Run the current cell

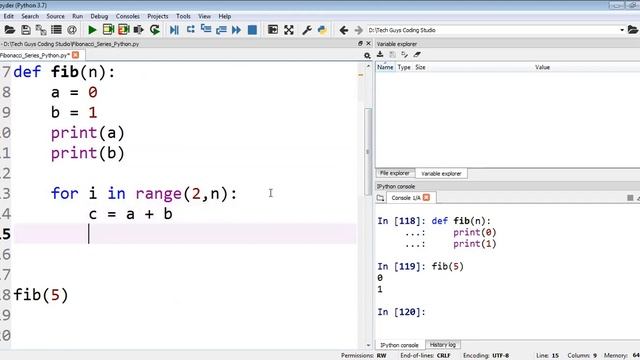point(108,30)
